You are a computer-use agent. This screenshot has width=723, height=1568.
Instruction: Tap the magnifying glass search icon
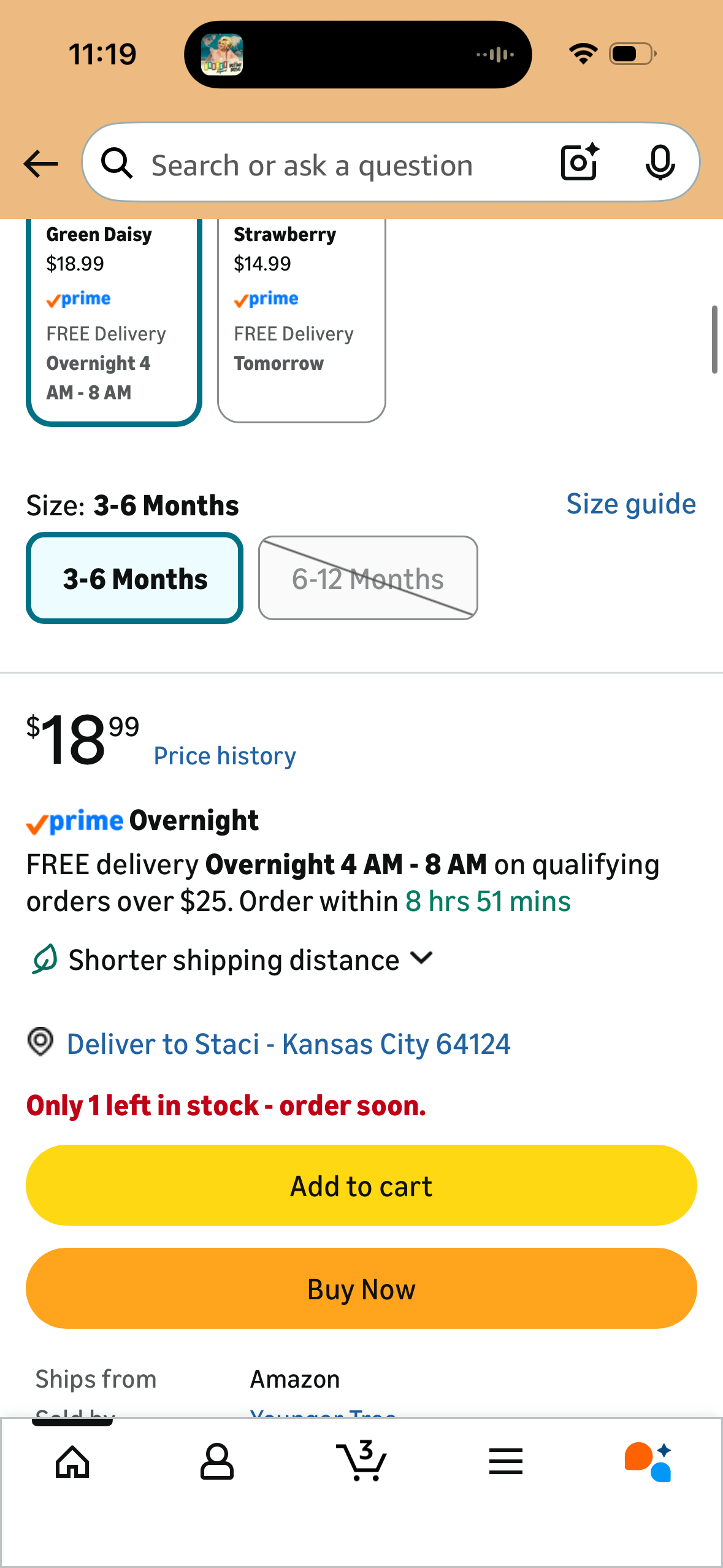point(117,164)
